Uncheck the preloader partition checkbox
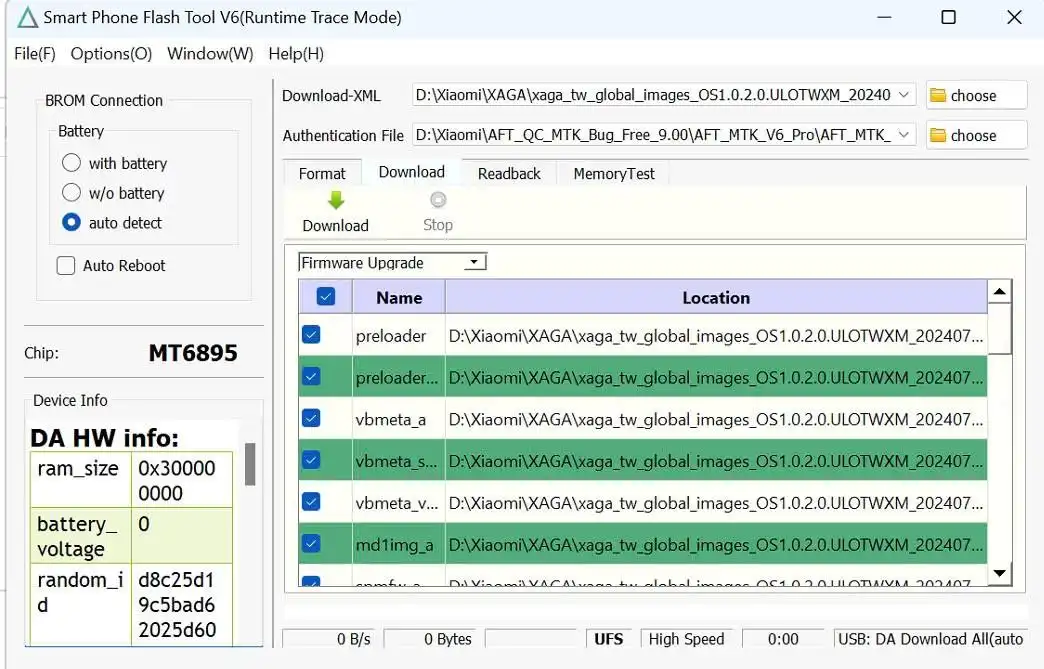Viewport: 1044px width, 669px height. (311, 335)
